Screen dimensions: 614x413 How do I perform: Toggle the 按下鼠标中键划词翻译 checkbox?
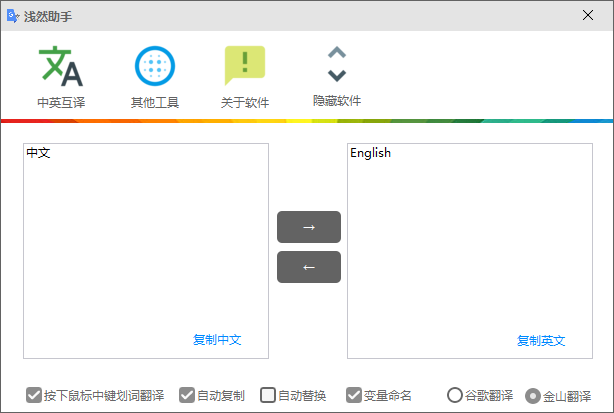coord(34,395)
